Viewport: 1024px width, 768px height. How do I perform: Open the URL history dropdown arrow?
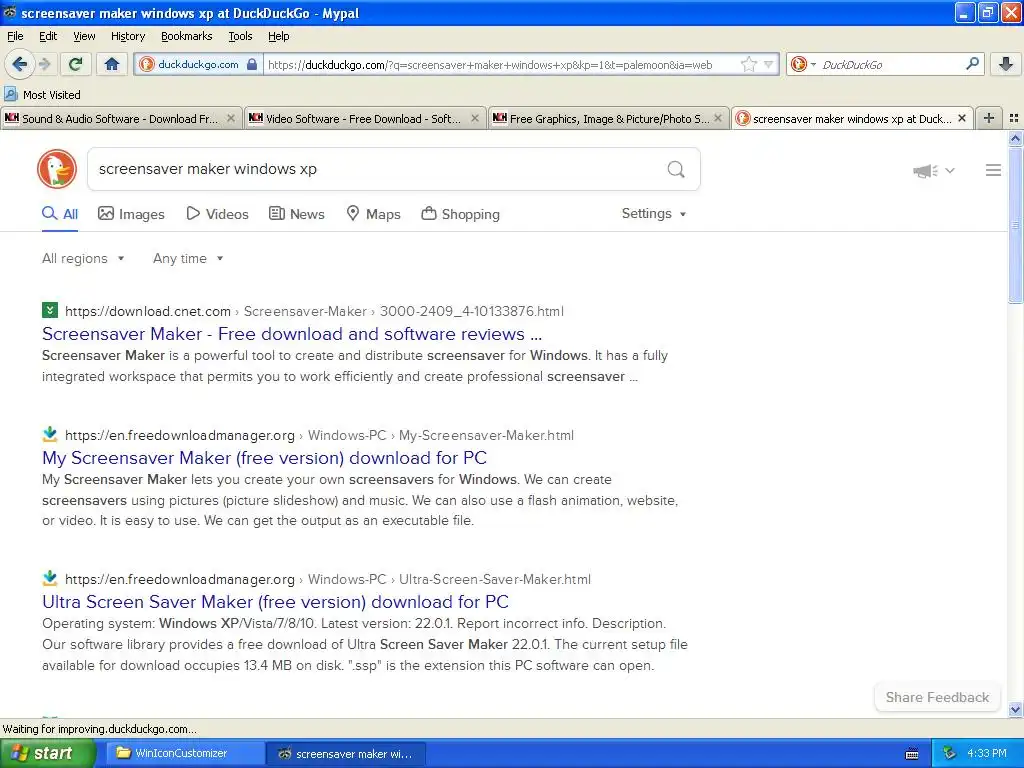point(769,64)
